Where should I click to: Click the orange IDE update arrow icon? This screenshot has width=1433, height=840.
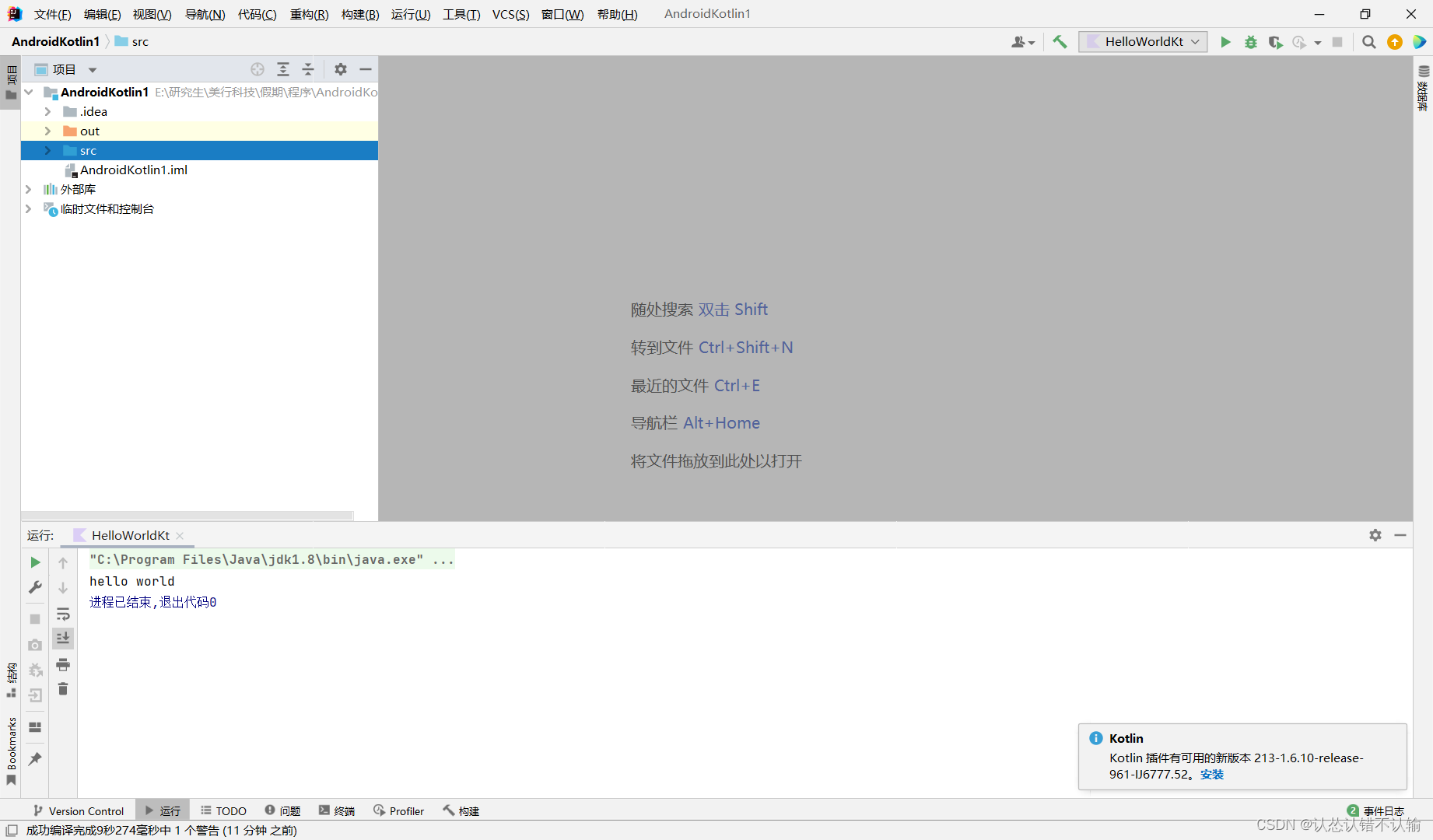pyautogui.click(x=1395, y=42)
